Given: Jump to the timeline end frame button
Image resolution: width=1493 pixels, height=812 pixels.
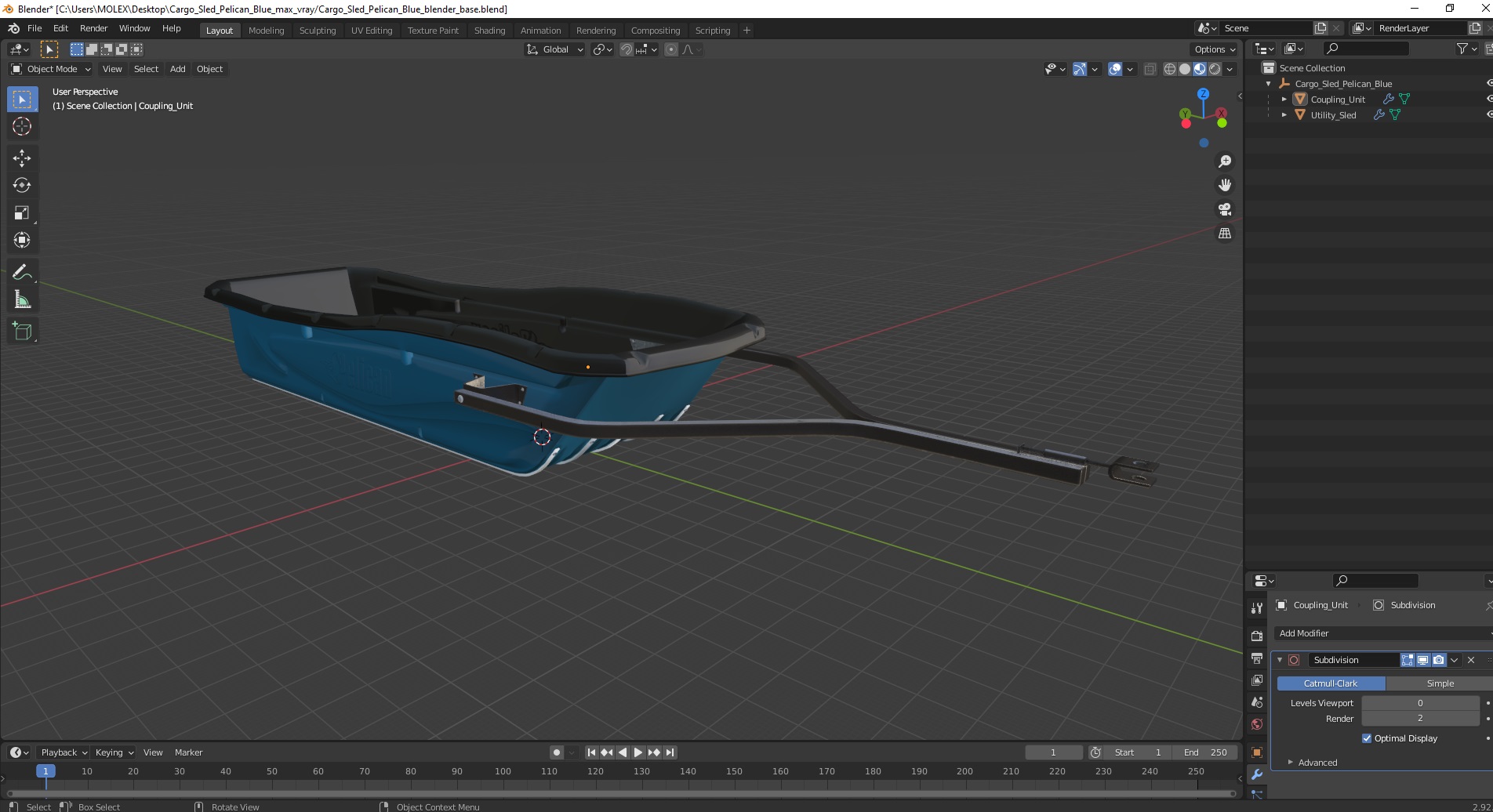Looking at the screenshot, I should [x=670, y=752].
